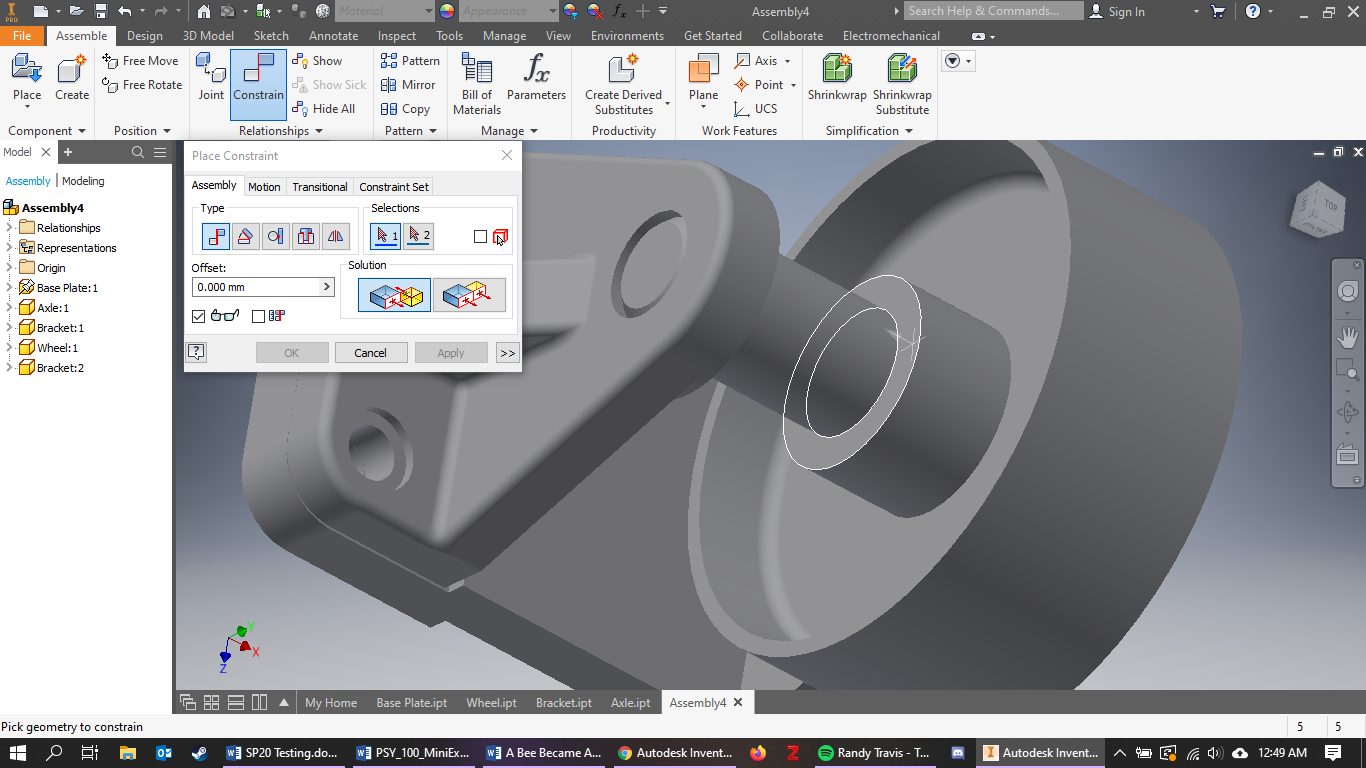
Task: Click Free Rotate in Position panel
Action: point(143,85)
